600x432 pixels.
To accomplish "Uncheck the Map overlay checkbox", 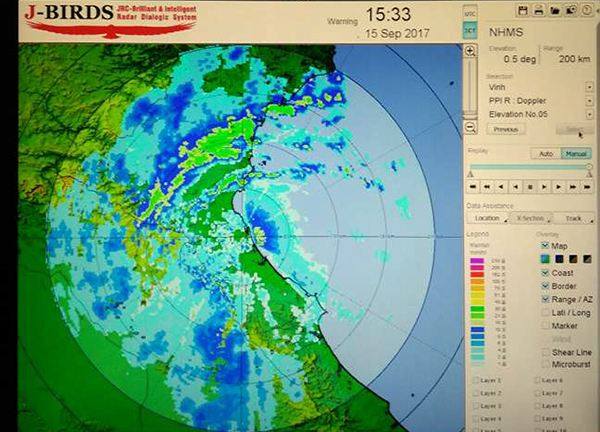I will point(545,245).
